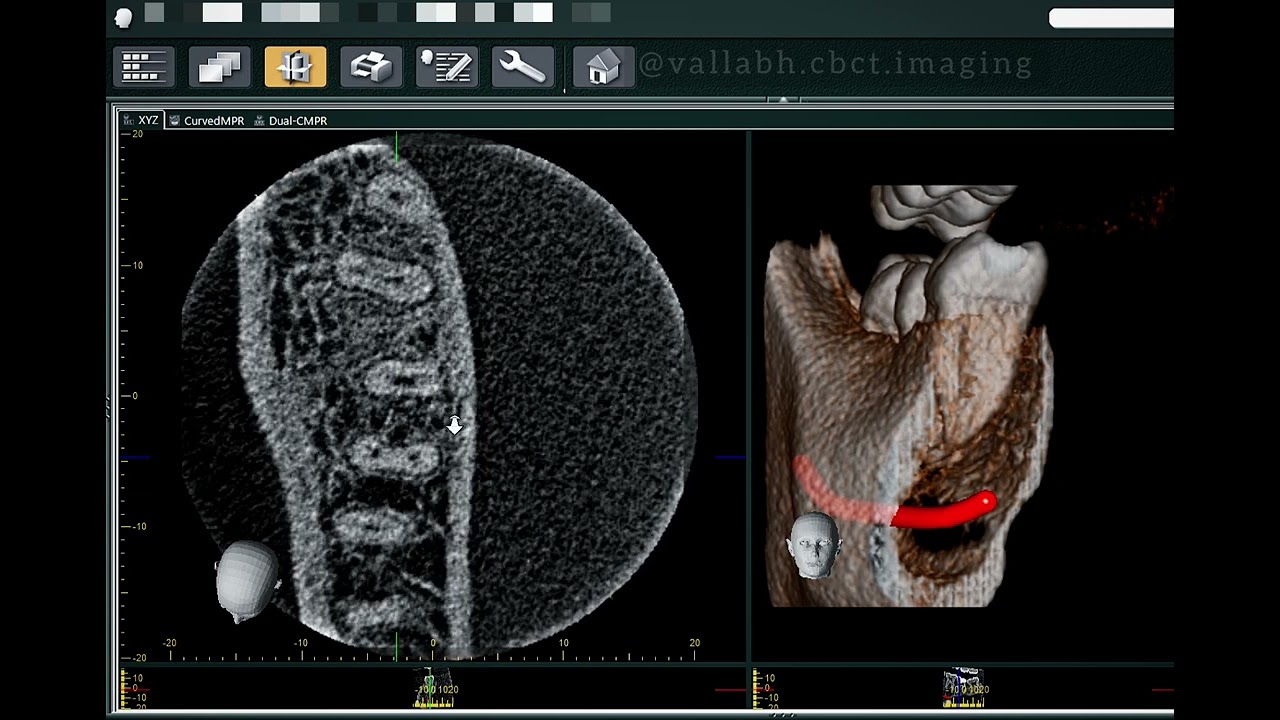Open the wrench settings tool
This screenshot has width=1280, height=720.
tap(523, 67)
